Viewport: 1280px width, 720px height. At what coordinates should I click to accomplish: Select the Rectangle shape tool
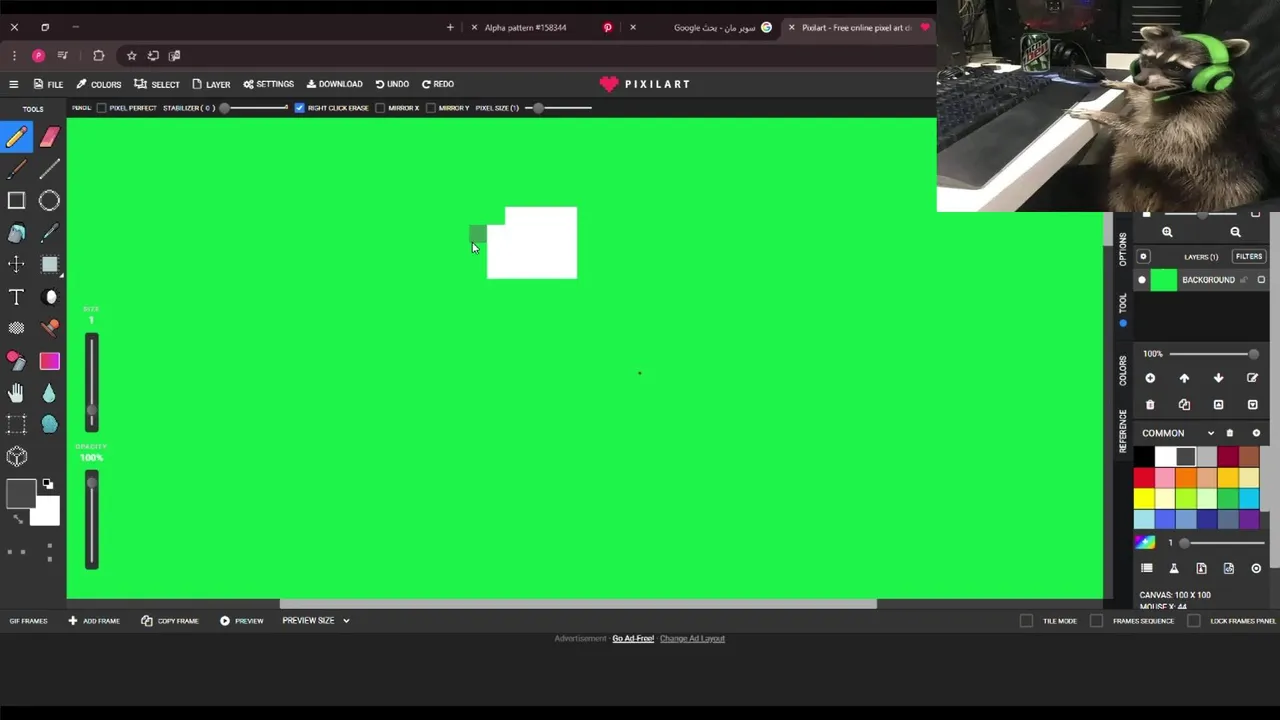(x=16, y=201)
